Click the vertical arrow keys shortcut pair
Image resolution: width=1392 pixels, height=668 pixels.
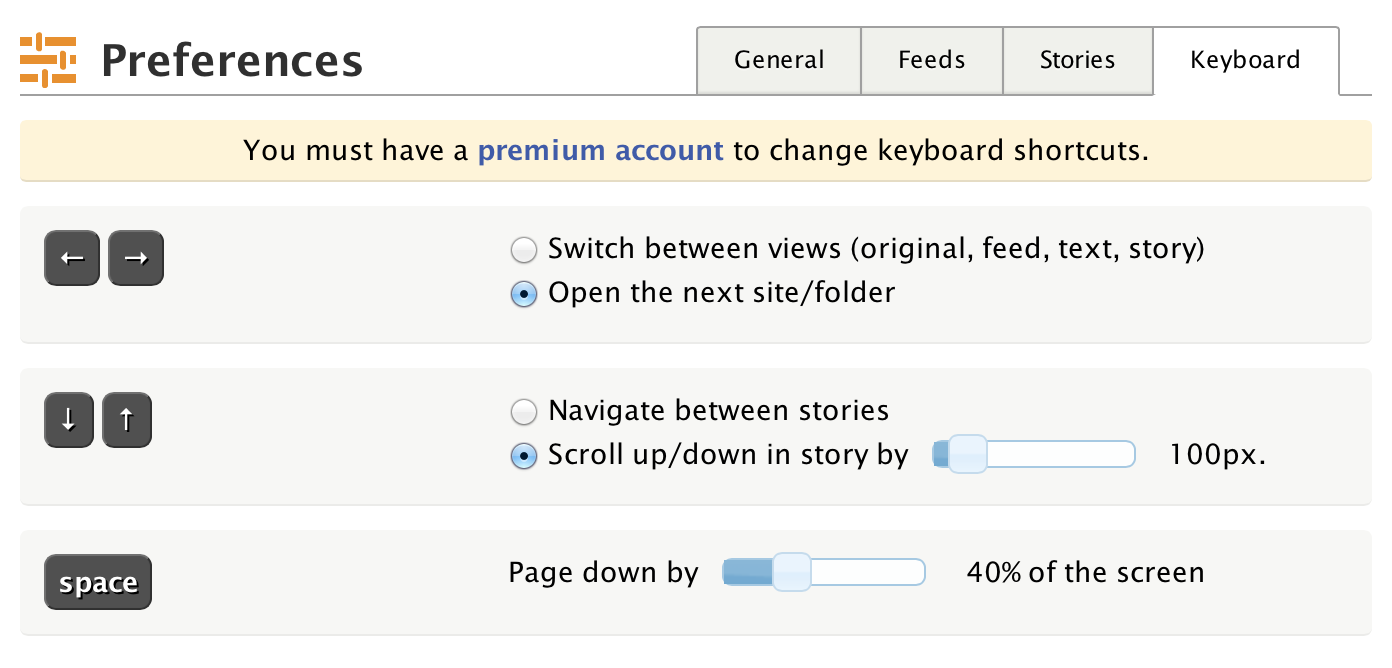pos(97,420)
